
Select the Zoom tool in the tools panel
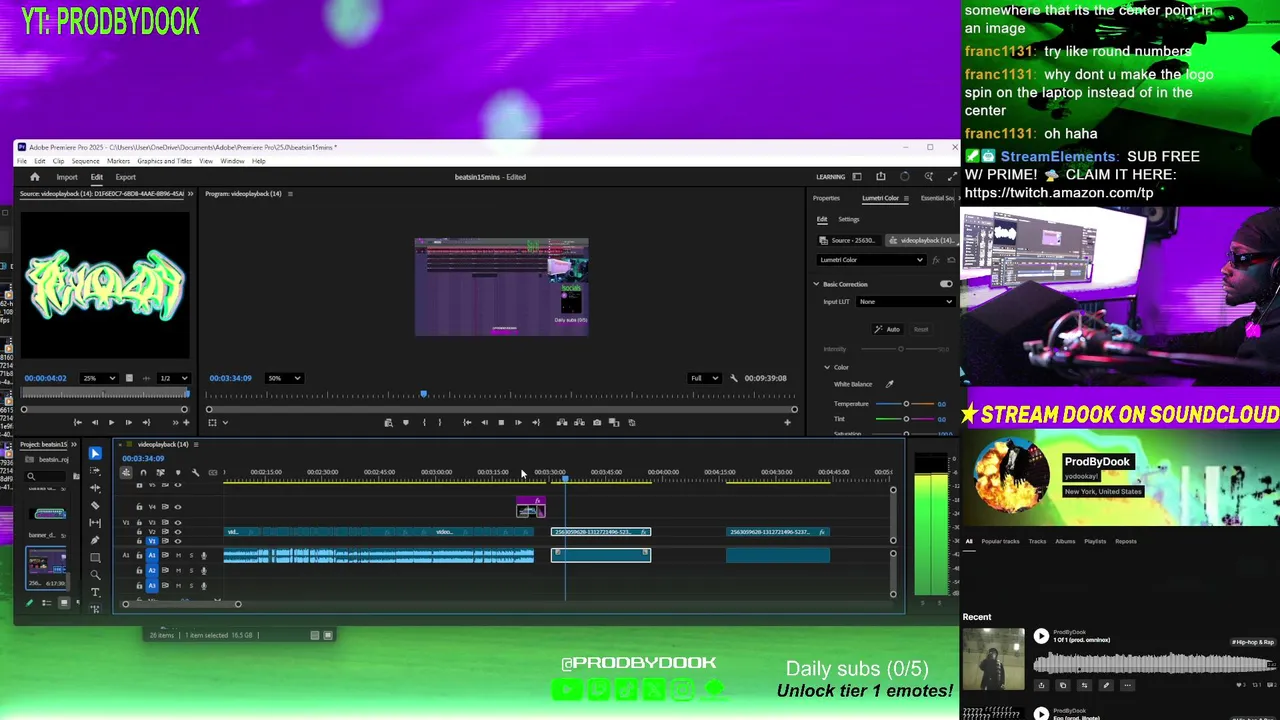tap(95, 575)
